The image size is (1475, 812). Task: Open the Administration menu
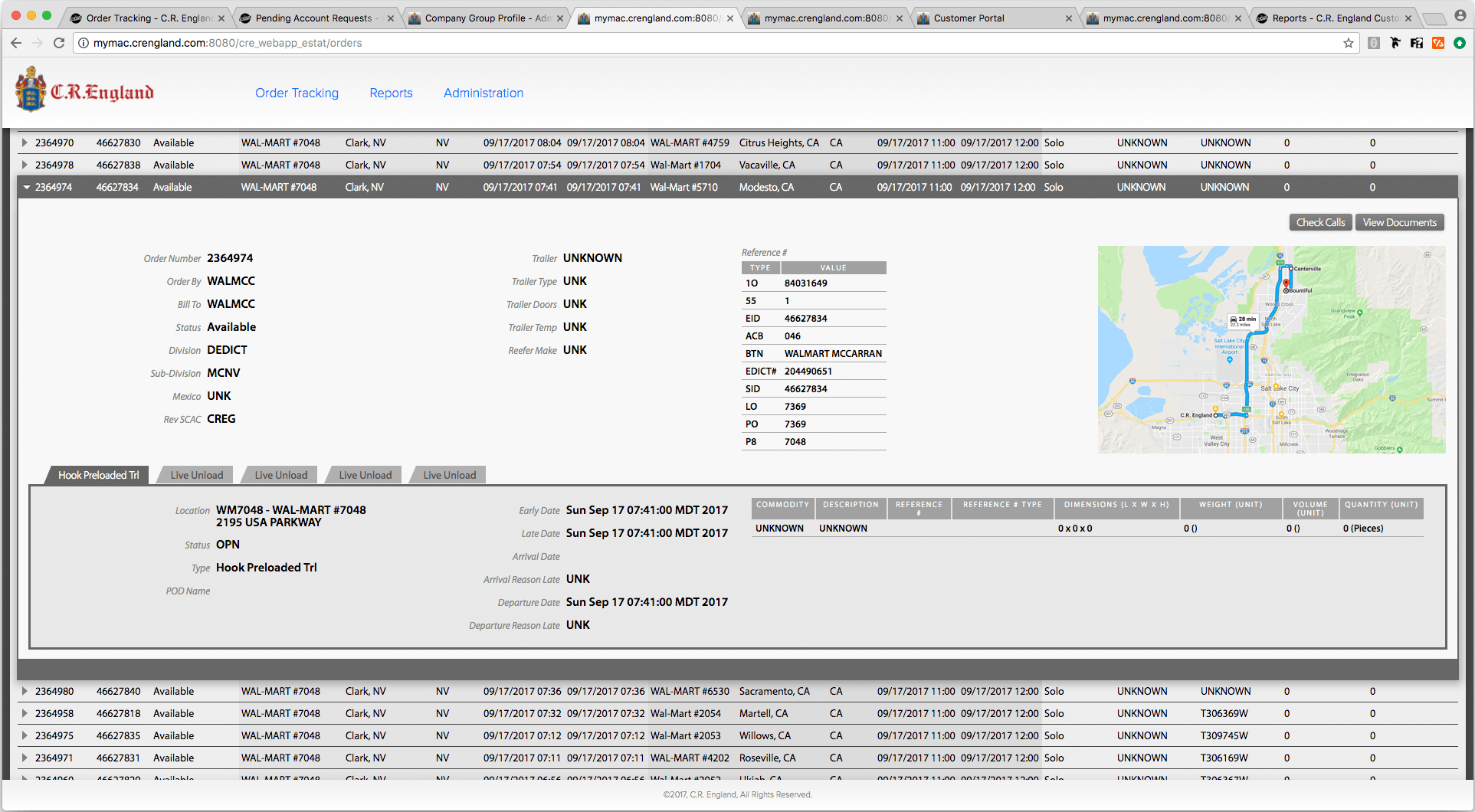(x=483, y=93)
